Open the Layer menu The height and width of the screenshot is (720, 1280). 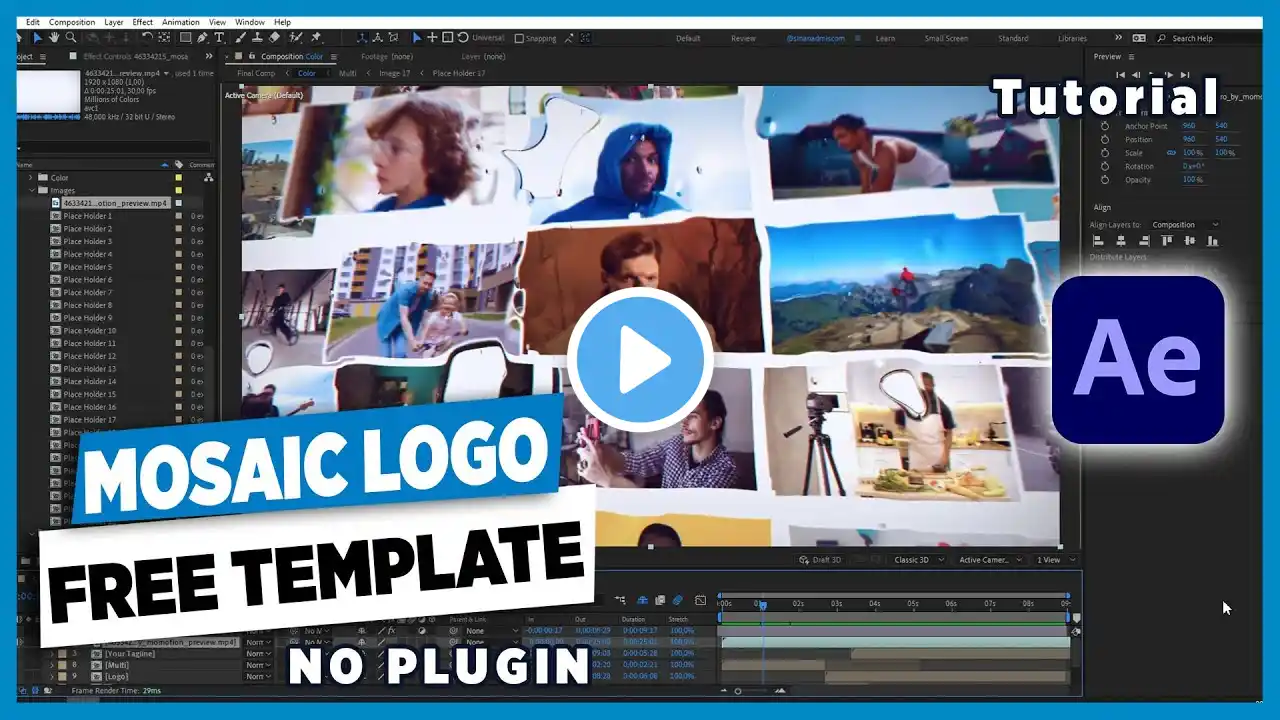click(114, 22)
